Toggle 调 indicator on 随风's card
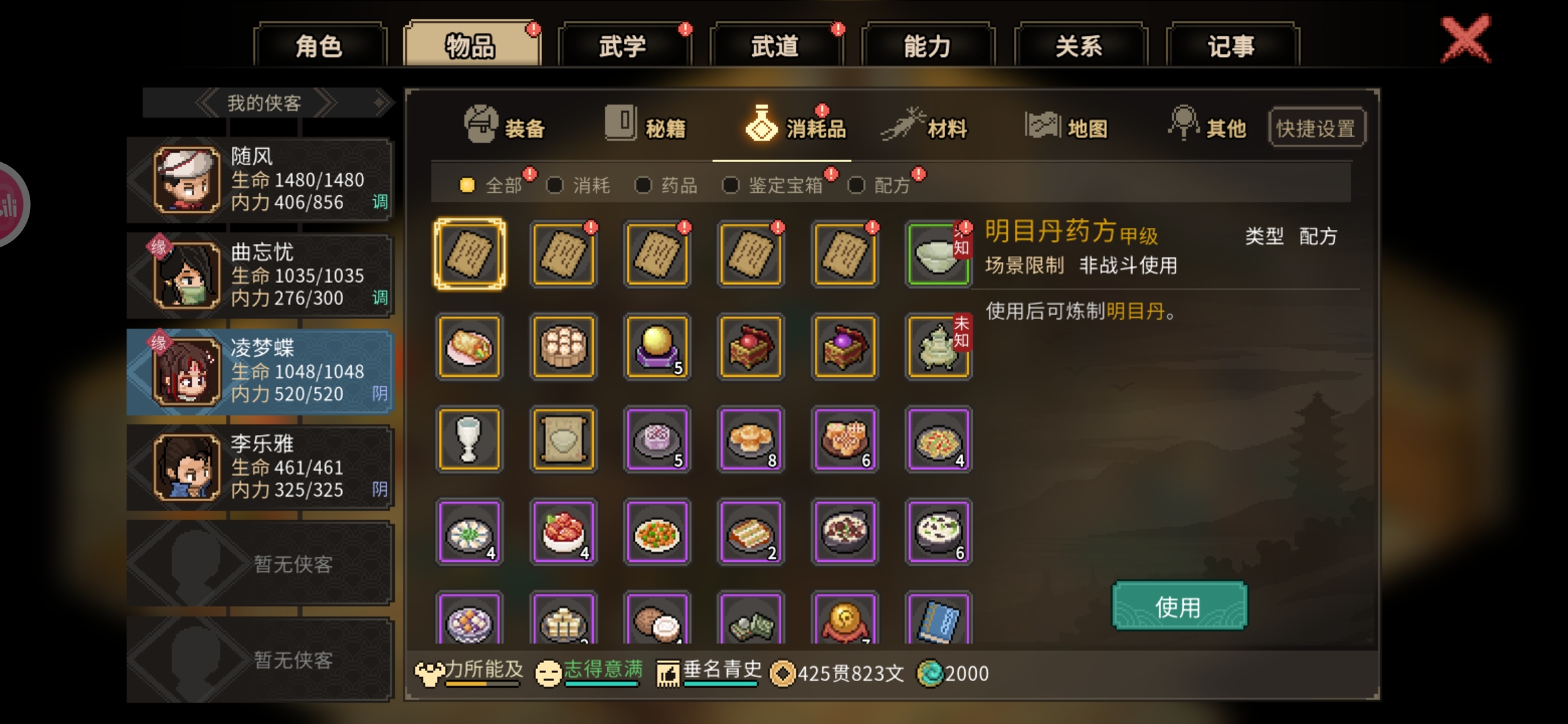The height and width of the screenshot is (724, 1568). (x=380, y=202)
